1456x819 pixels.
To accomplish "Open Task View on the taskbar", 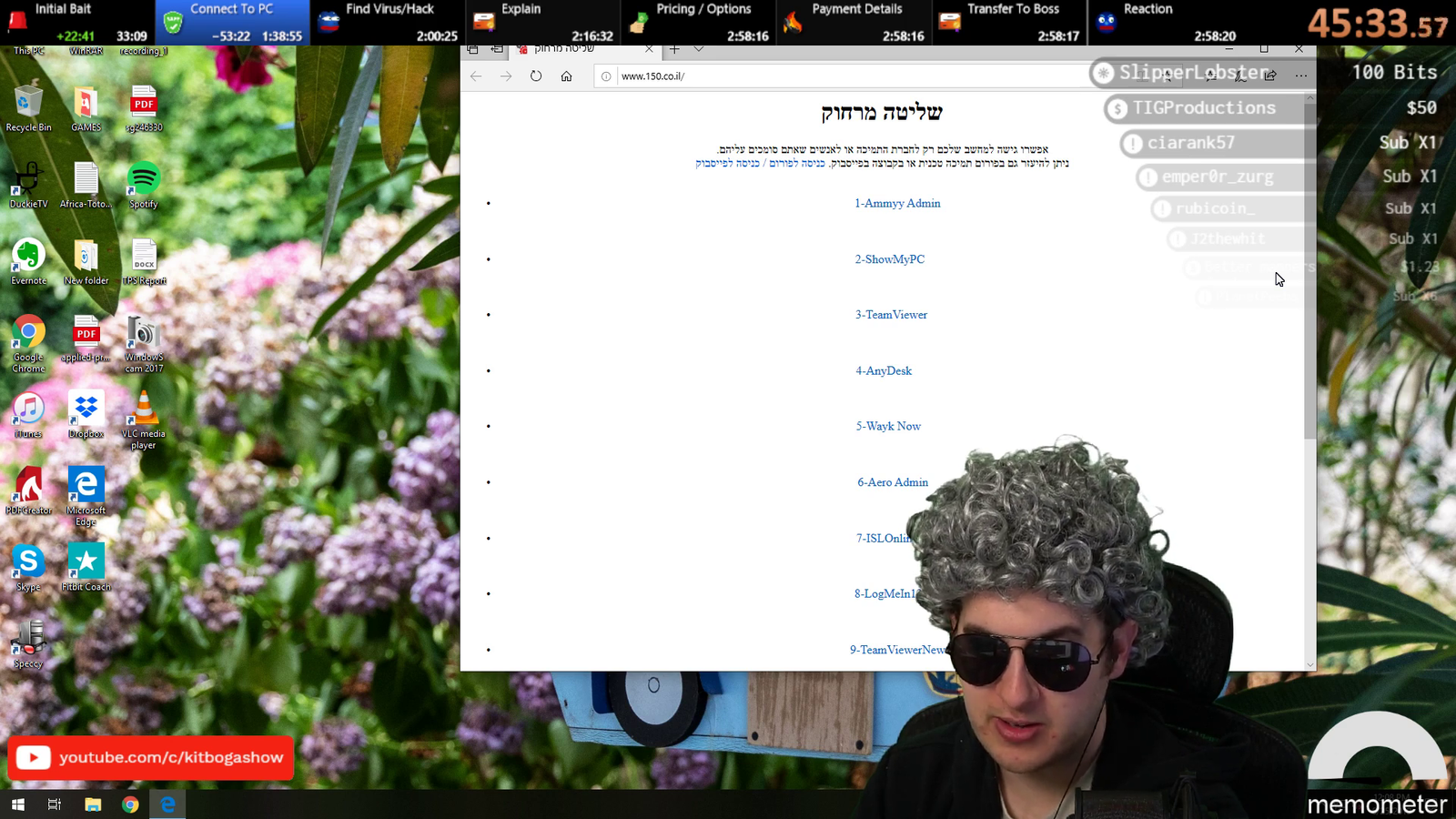I will point(55,804).
